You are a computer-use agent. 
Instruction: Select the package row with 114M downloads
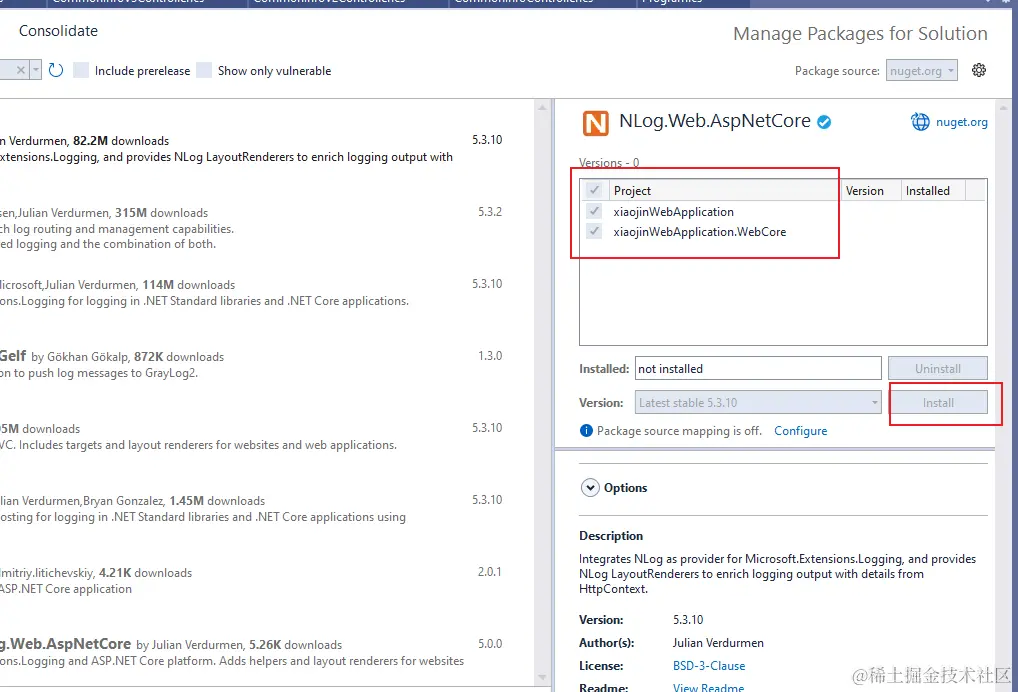pos(266,293)
